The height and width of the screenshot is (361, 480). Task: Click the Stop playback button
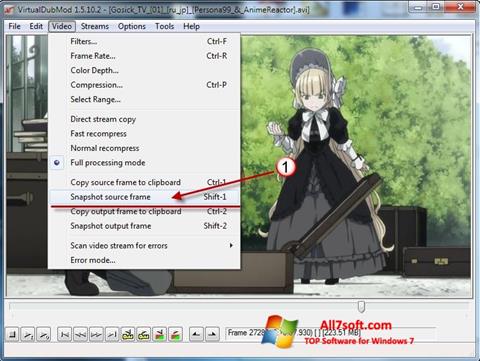pyautogui.click(x=13, y=334)
